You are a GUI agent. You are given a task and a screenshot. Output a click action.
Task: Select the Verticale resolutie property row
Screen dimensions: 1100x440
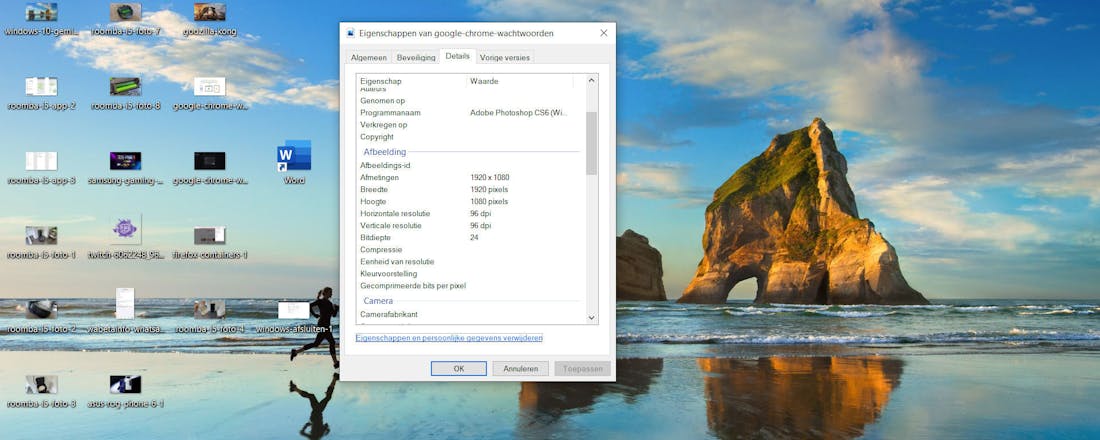pos(471,225)
